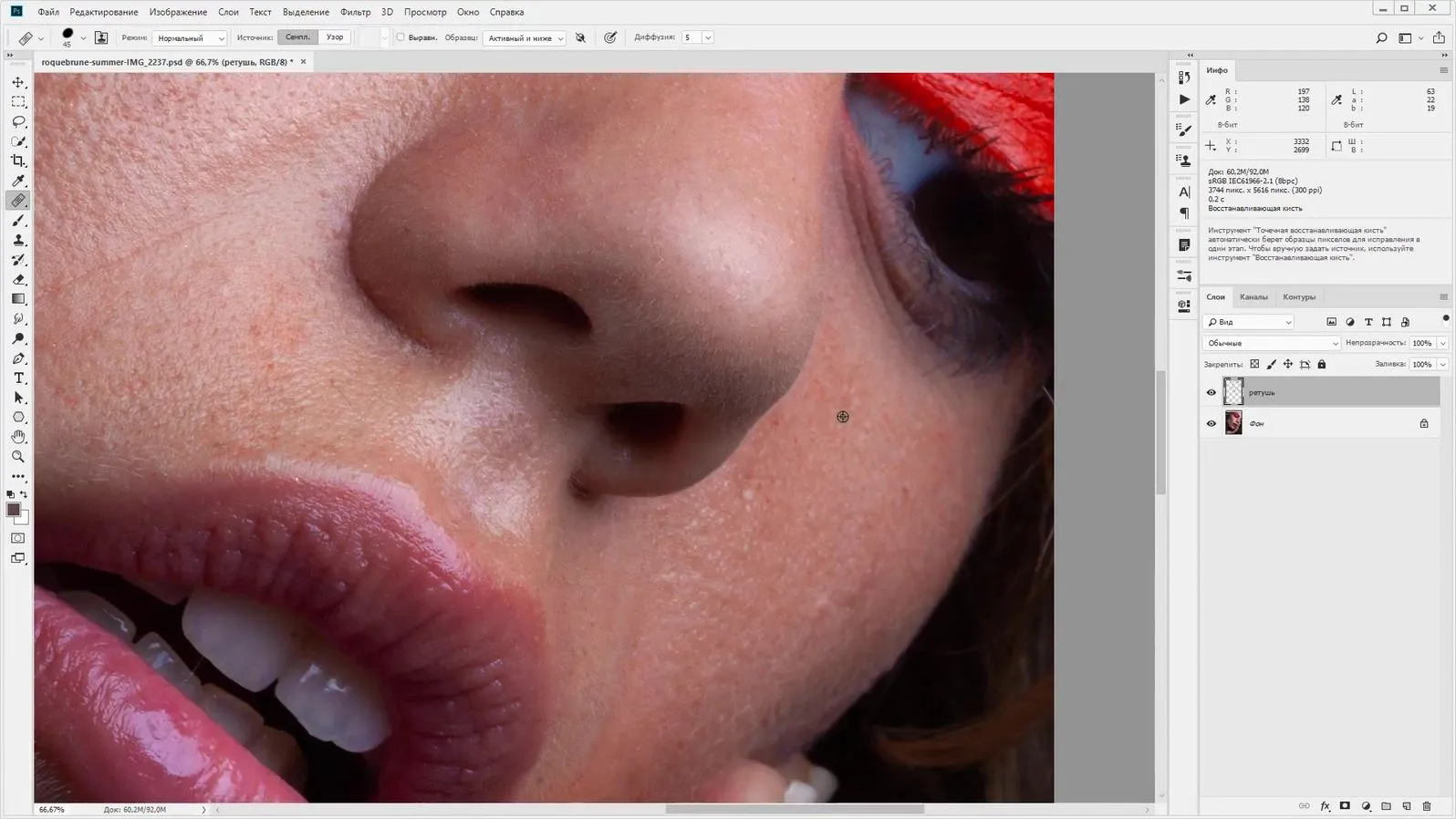Select the Move tool
1456x819 pixels.
point(18,82)
